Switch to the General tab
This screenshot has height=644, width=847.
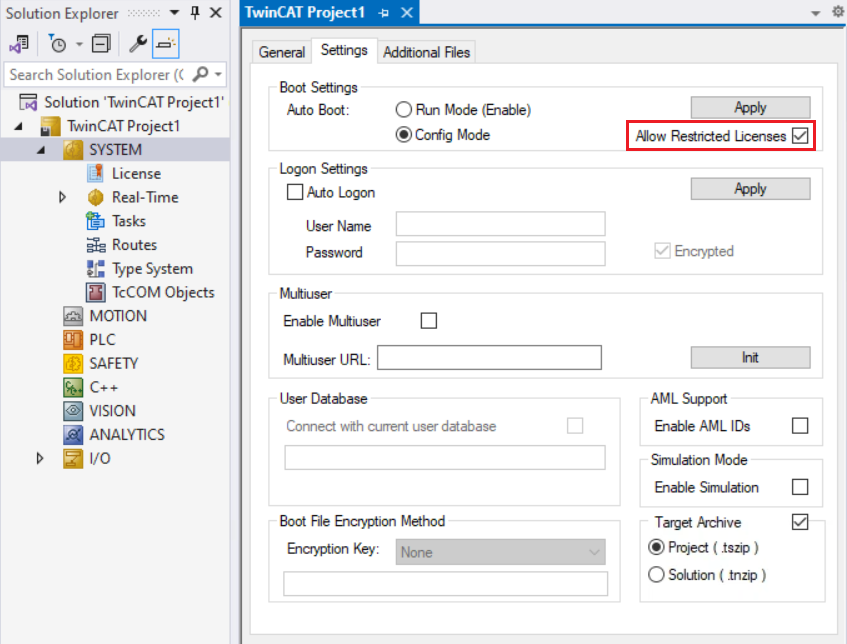click(281, 52)
